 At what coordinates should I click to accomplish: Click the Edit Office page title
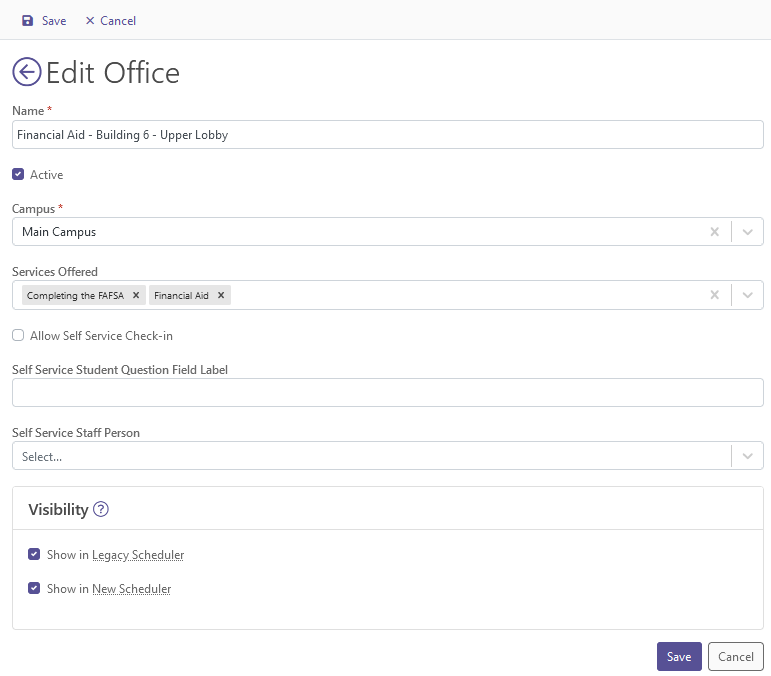[x=113, y=73]
